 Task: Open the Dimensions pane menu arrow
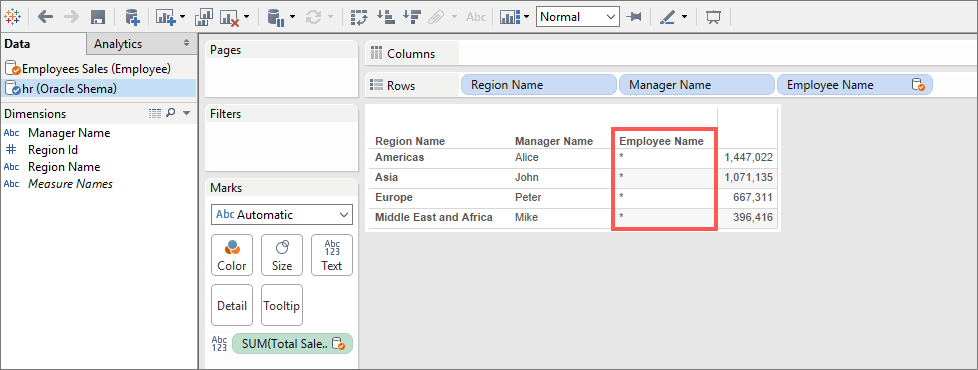[186, 114]
